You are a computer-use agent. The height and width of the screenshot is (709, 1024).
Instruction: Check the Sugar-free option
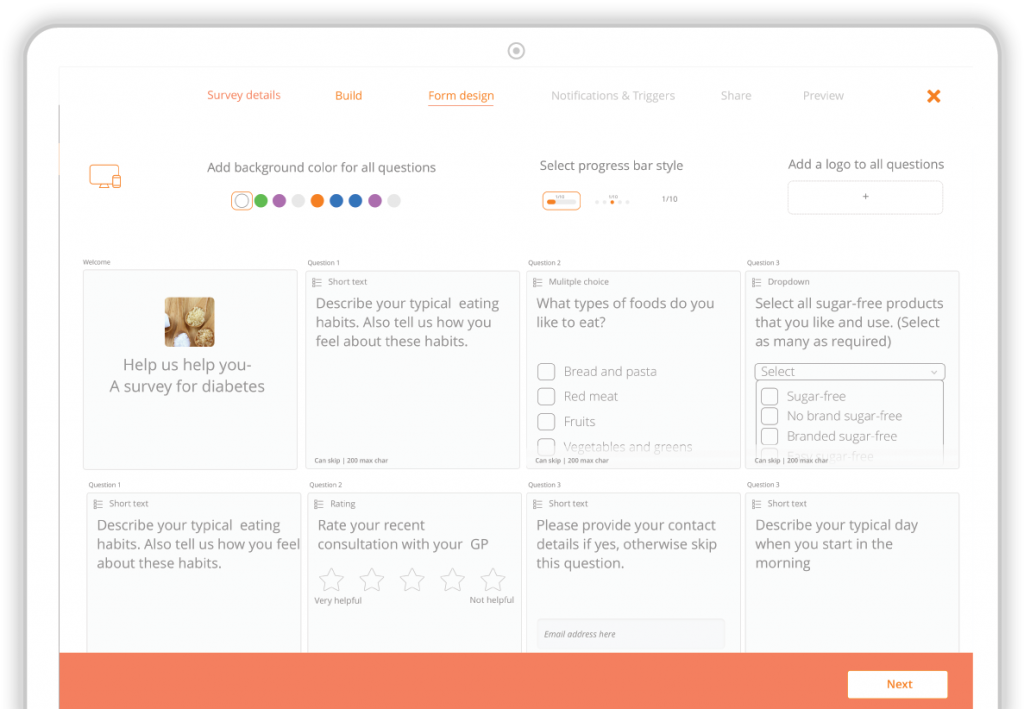click(x=768, y=396)
